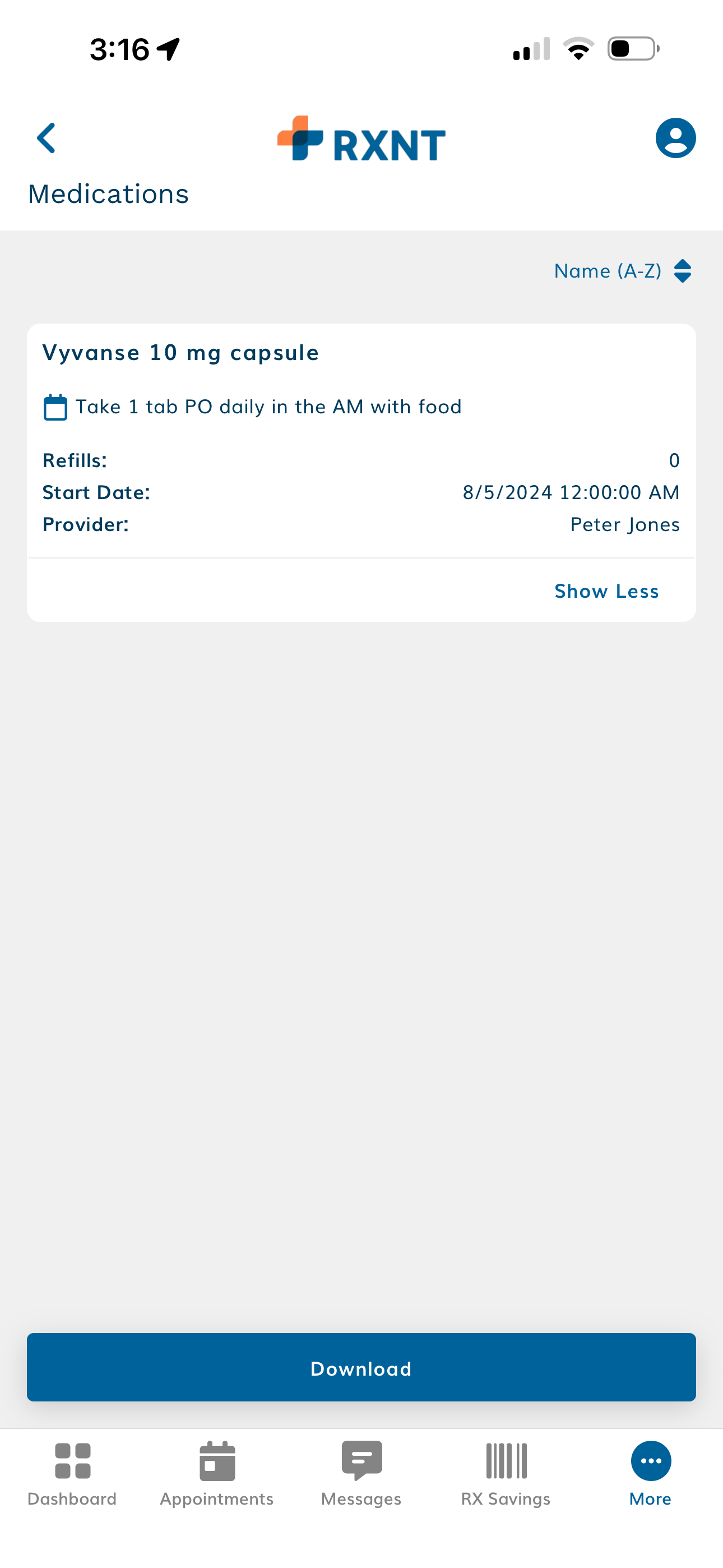Tap provider name Peter Jones
This screenshot has height=1568, width=723.
(624, 524)
